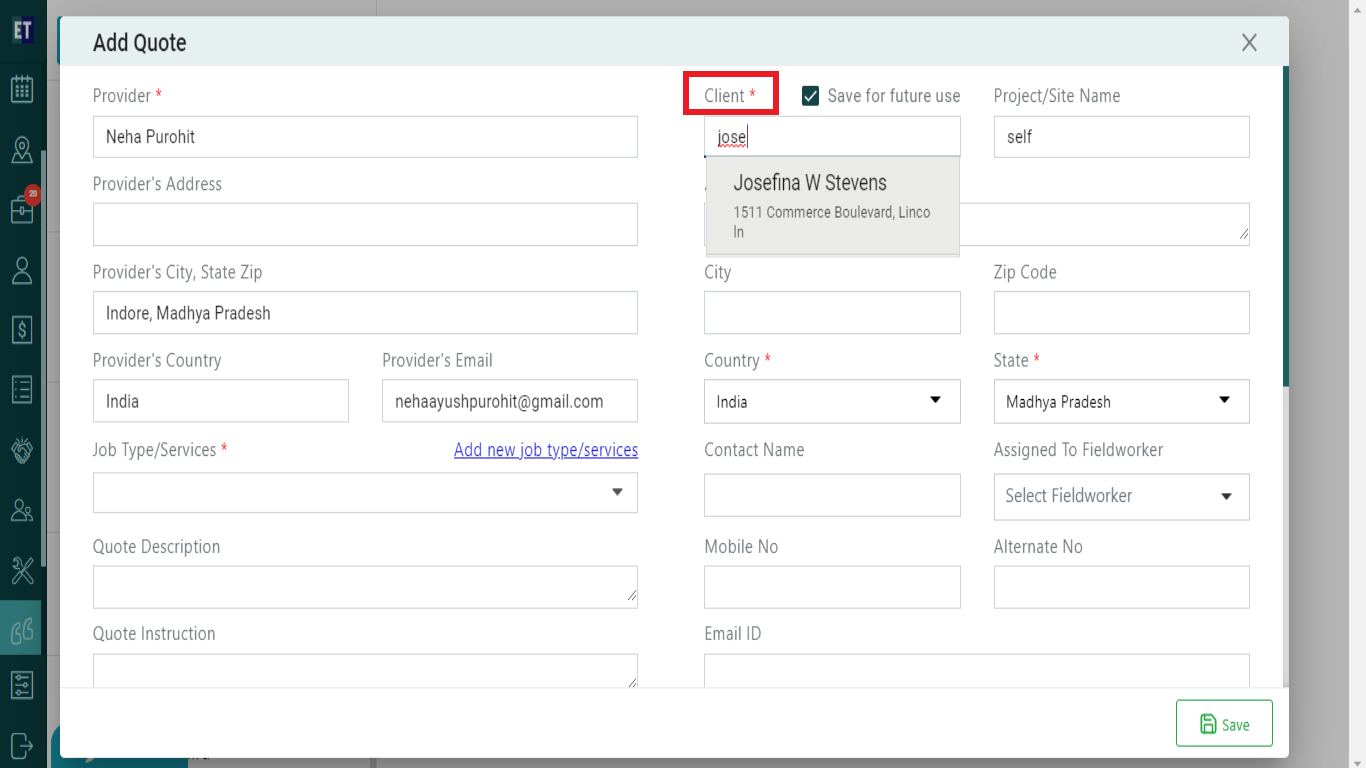Click the logout arrow icon in the sidebar
Viewport: 1366px width, 768px height.
[22, 744]
